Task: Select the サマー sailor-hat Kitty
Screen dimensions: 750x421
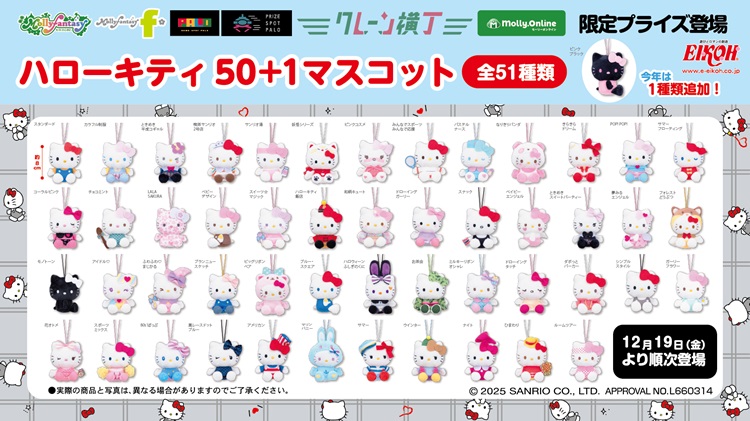Action: coord(376,359)
